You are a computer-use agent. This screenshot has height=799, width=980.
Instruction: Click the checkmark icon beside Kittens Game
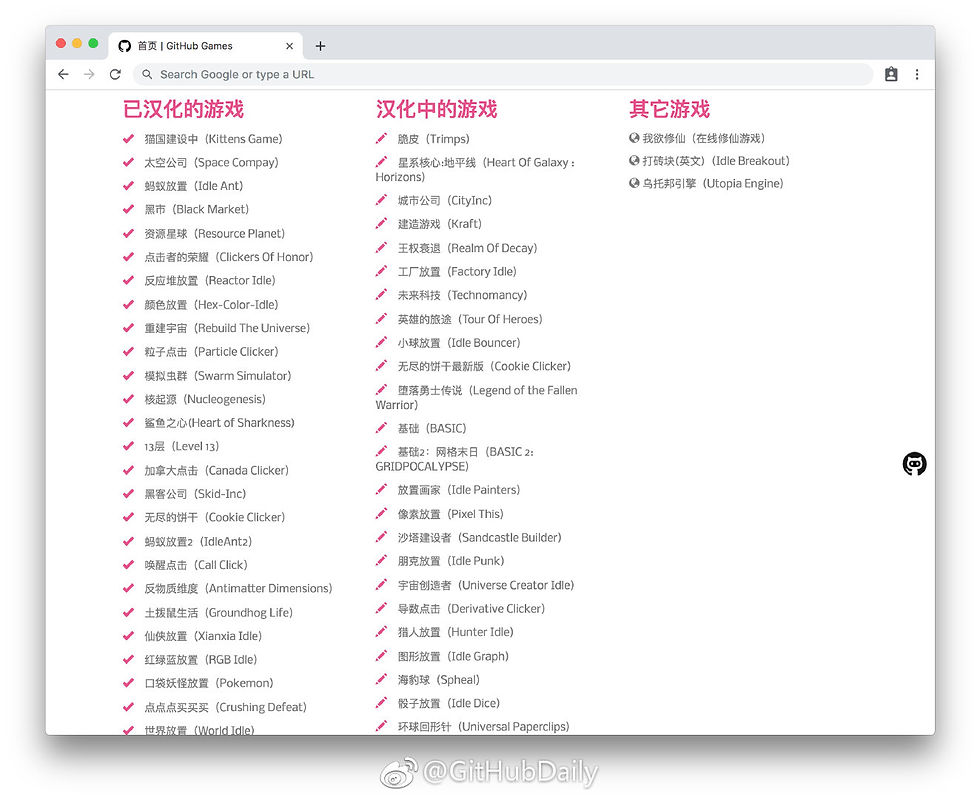pos(129,139)
